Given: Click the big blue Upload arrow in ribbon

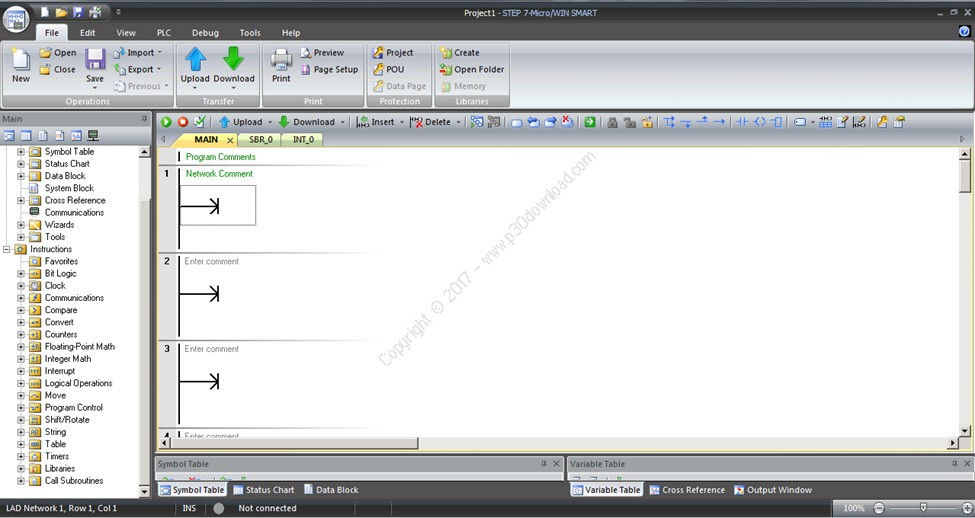Looking at the screenshot, I should (x=195, y=58).
